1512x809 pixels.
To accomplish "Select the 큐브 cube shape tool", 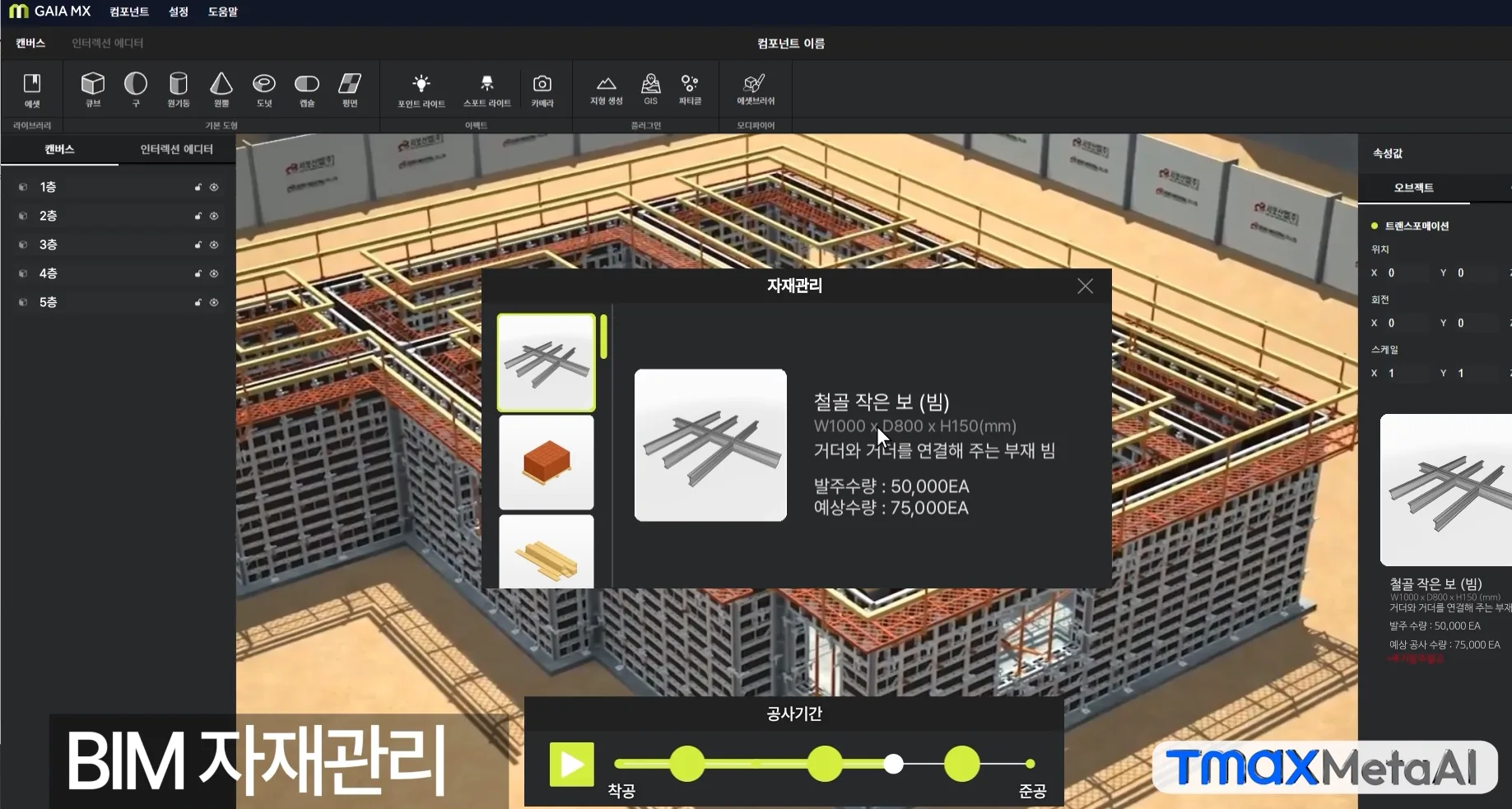I will pyautogui.click(x=93, y=90).
